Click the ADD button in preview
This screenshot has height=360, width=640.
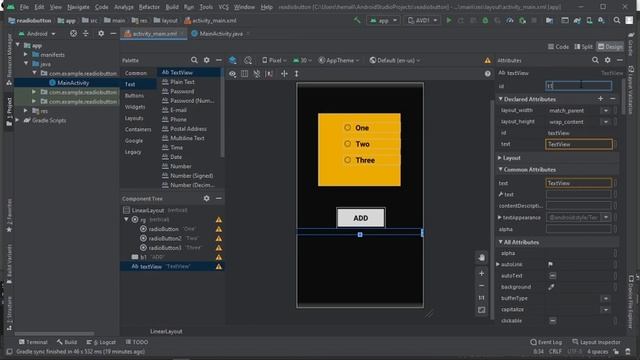(x=360, y=218)
